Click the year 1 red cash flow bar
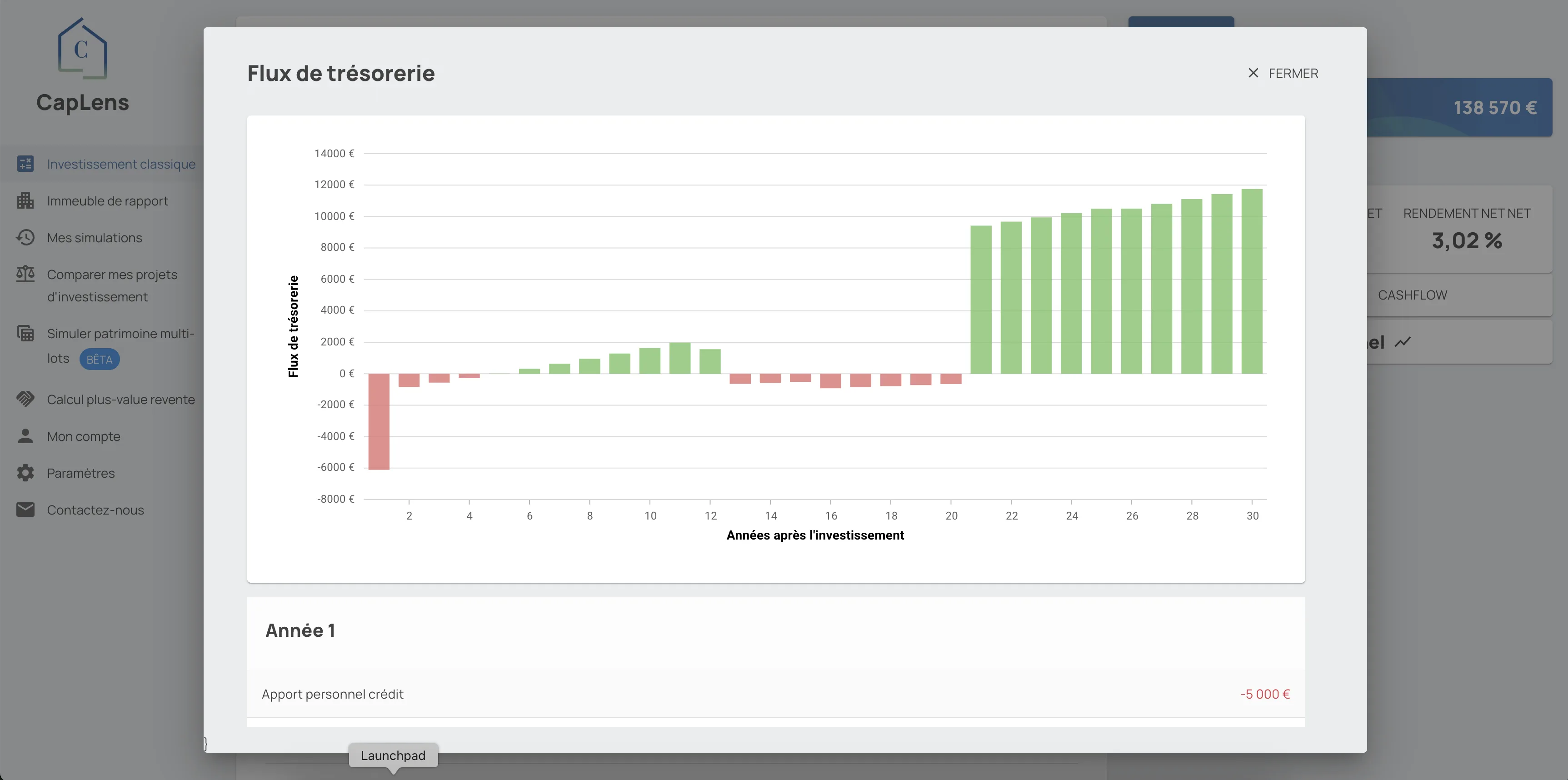 379,421
